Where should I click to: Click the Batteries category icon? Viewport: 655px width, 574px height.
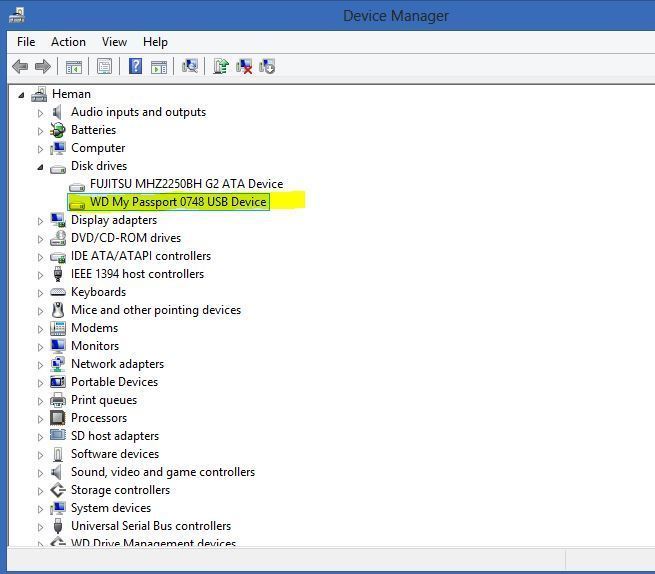tap(58, 130)
